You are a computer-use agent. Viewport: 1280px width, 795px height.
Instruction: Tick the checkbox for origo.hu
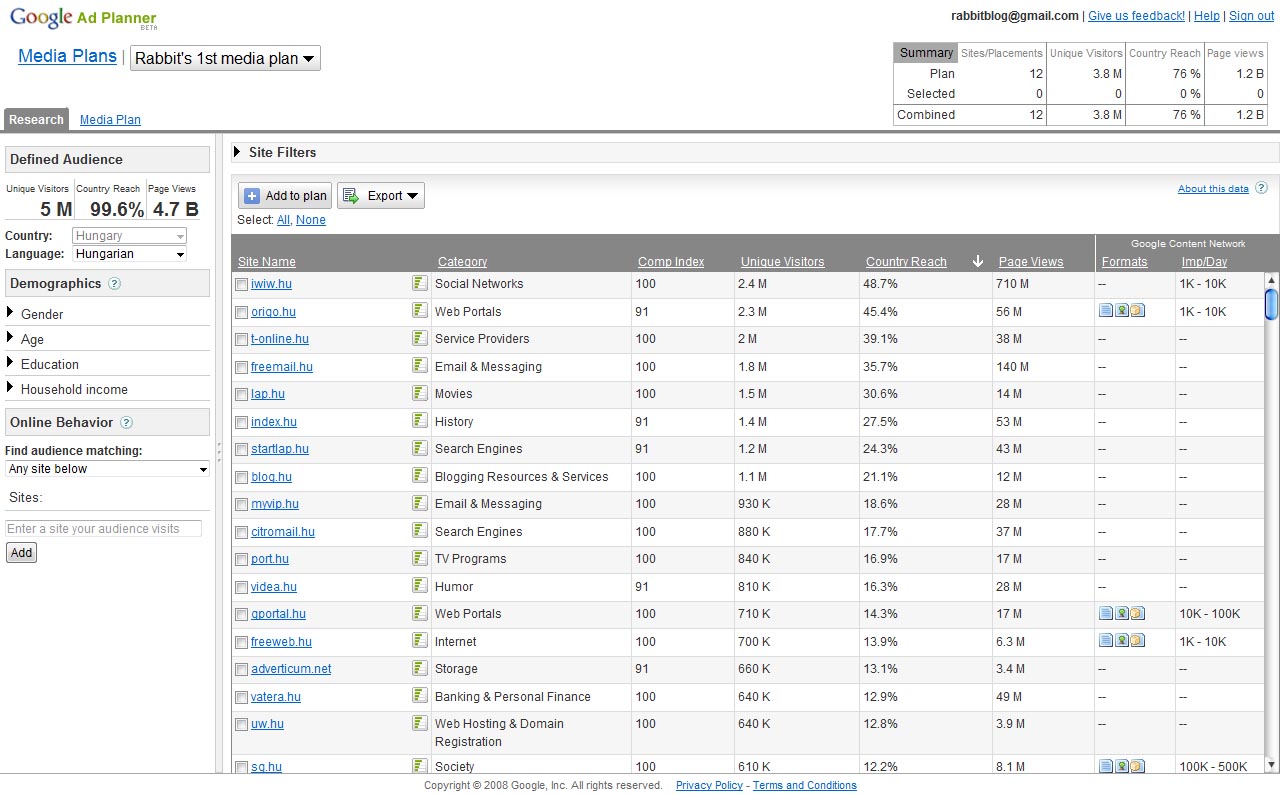[241, 312]
